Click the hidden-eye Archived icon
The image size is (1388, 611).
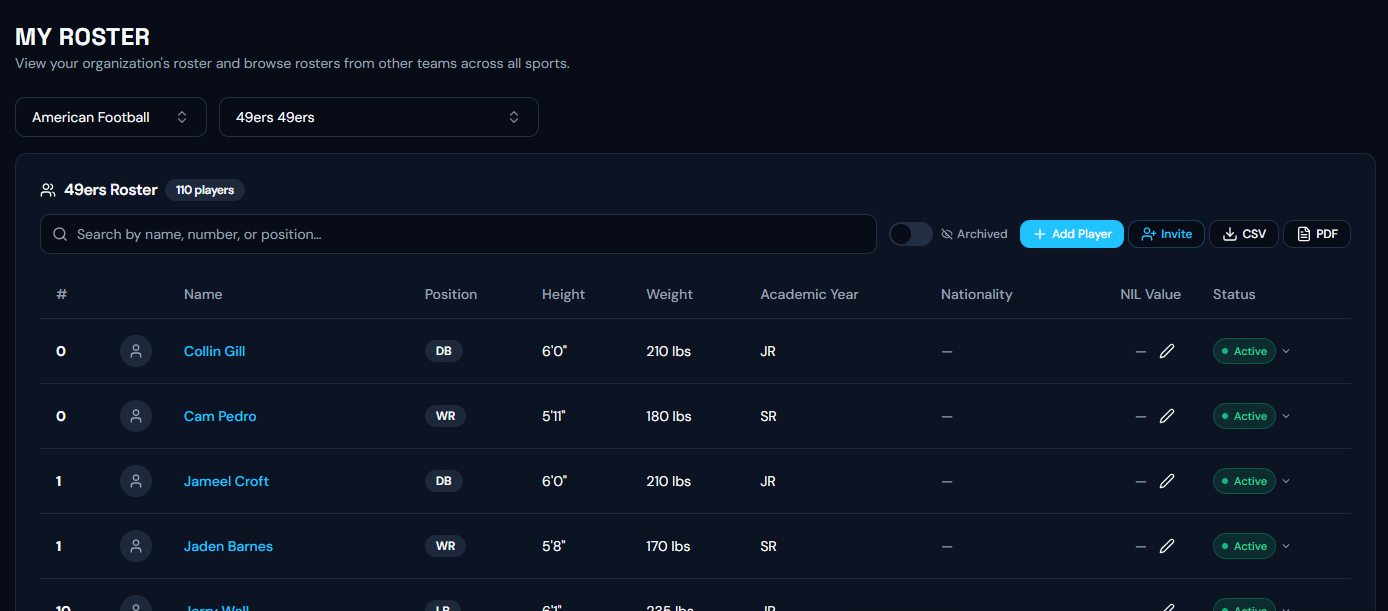(947, 234)
